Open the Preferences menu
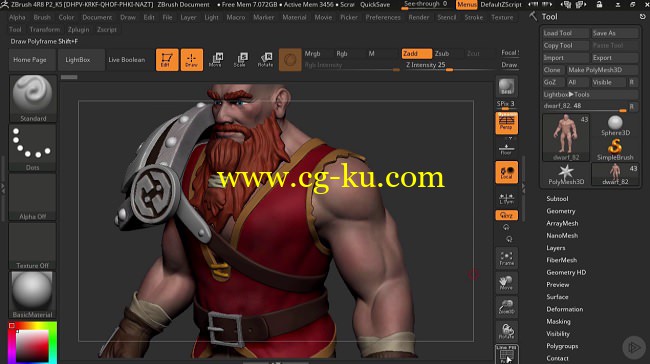The image size is (650, 364). coord(383,17)
